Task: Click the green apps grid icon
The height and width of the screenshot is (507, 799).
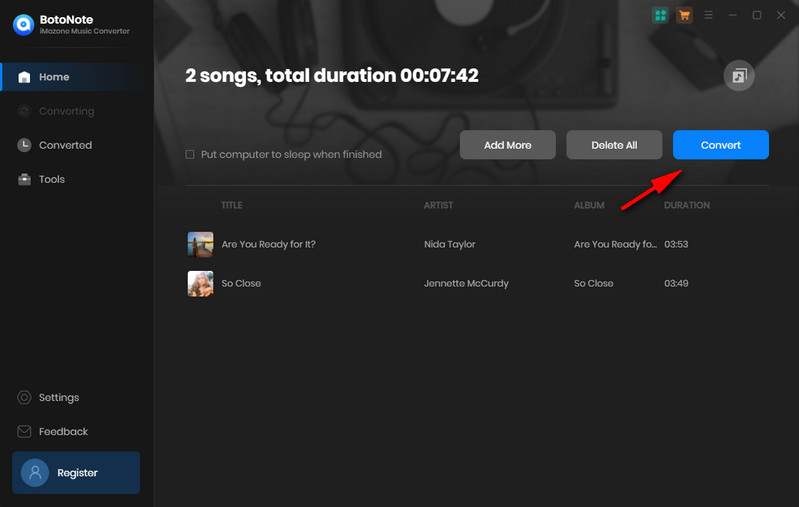Action: [x=660, y=15]
